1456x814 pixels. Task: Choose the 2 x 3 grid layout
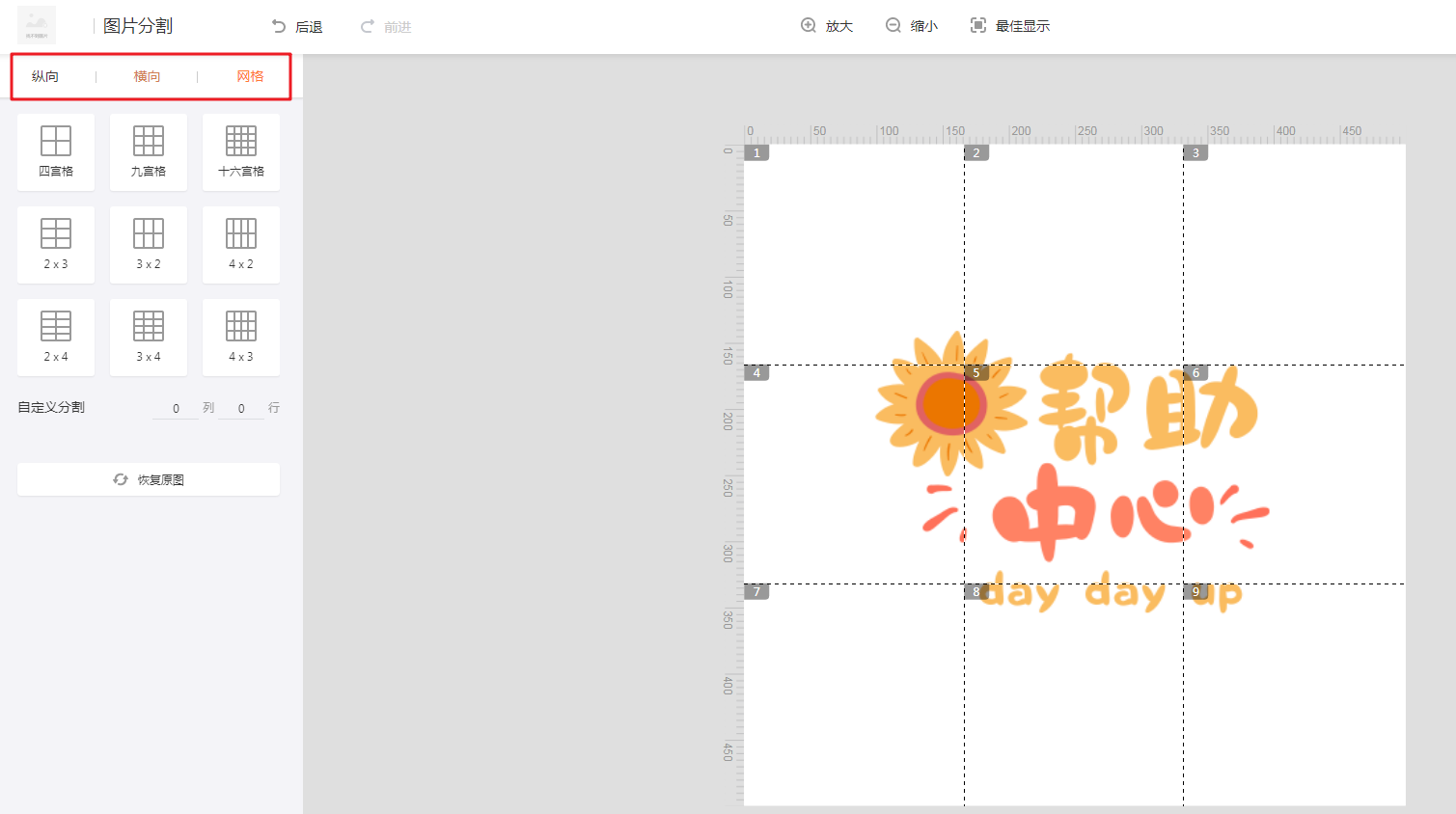pos(56,245)
